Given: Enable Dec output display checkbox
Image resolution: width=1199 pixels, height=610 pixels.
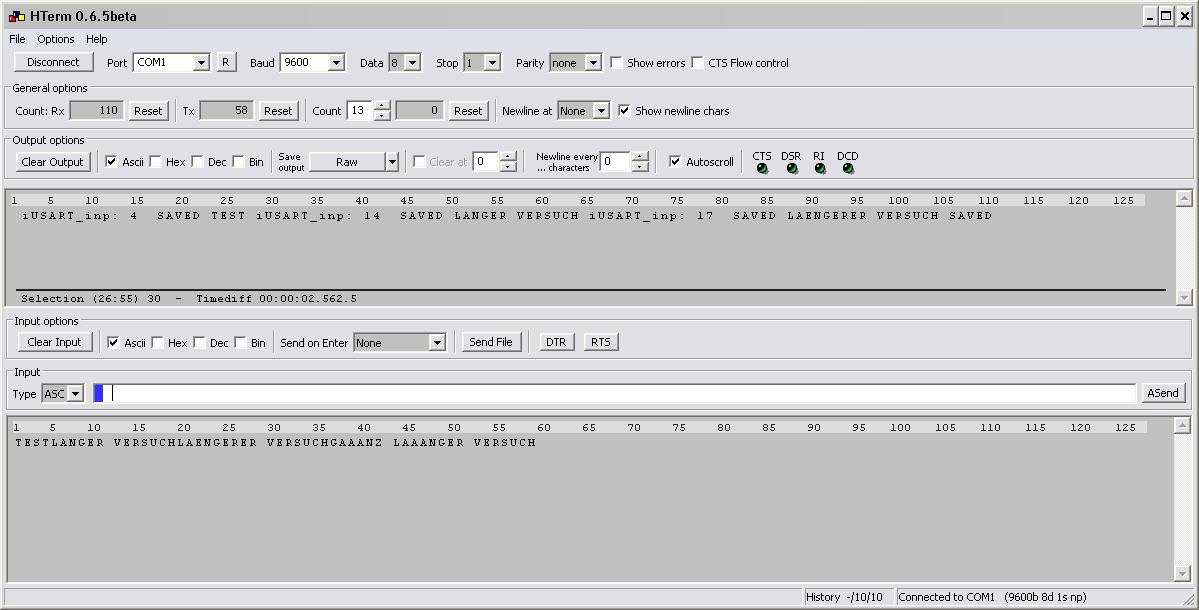Looking at the screenshot, I should [x=197, y=161].
